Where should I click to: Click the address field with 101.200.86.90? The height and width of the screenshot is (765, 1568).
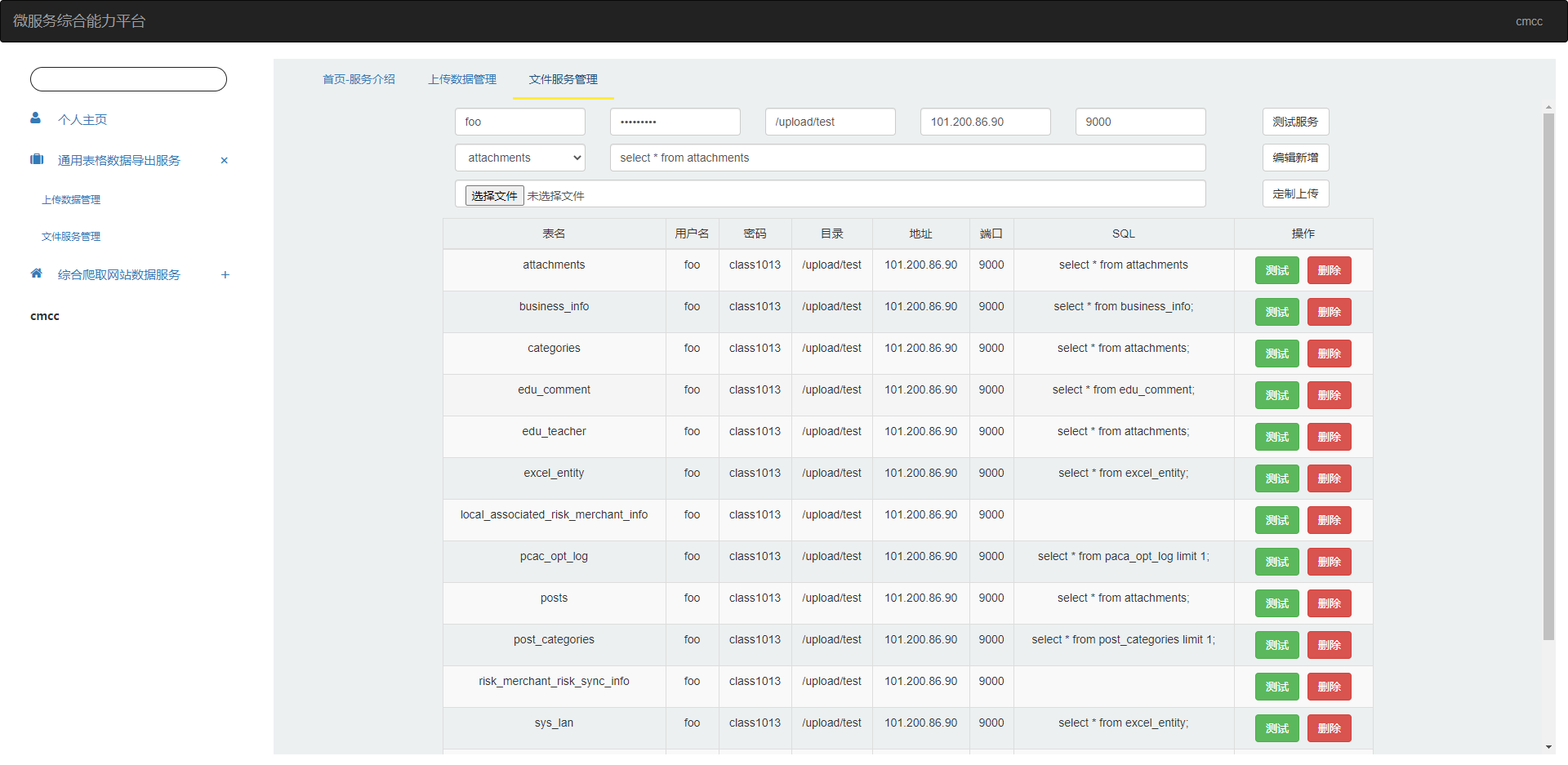pos(986,122)
